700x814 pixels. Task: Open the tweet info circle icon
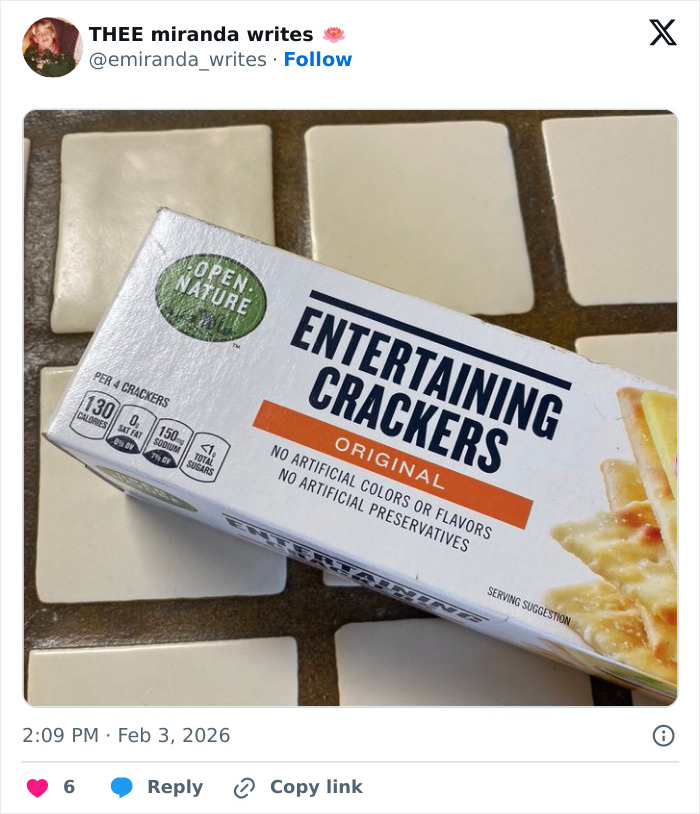(x=663, y=736)
